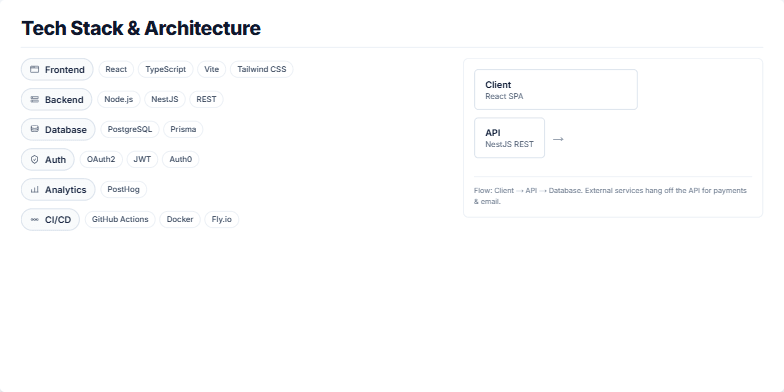Click the Database disk icon
The image size is (784, 392).
(34, 129)
